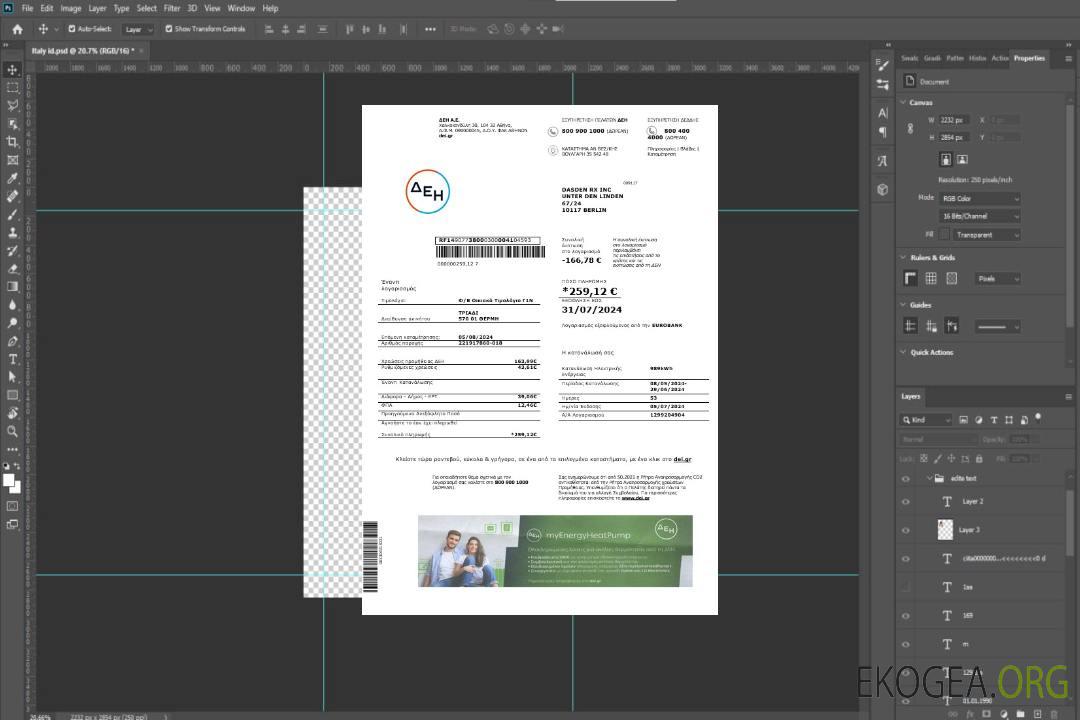The height and width of the screenshot is (720, 1080).
Task: Select the Lasso tool
Action: 12,105
